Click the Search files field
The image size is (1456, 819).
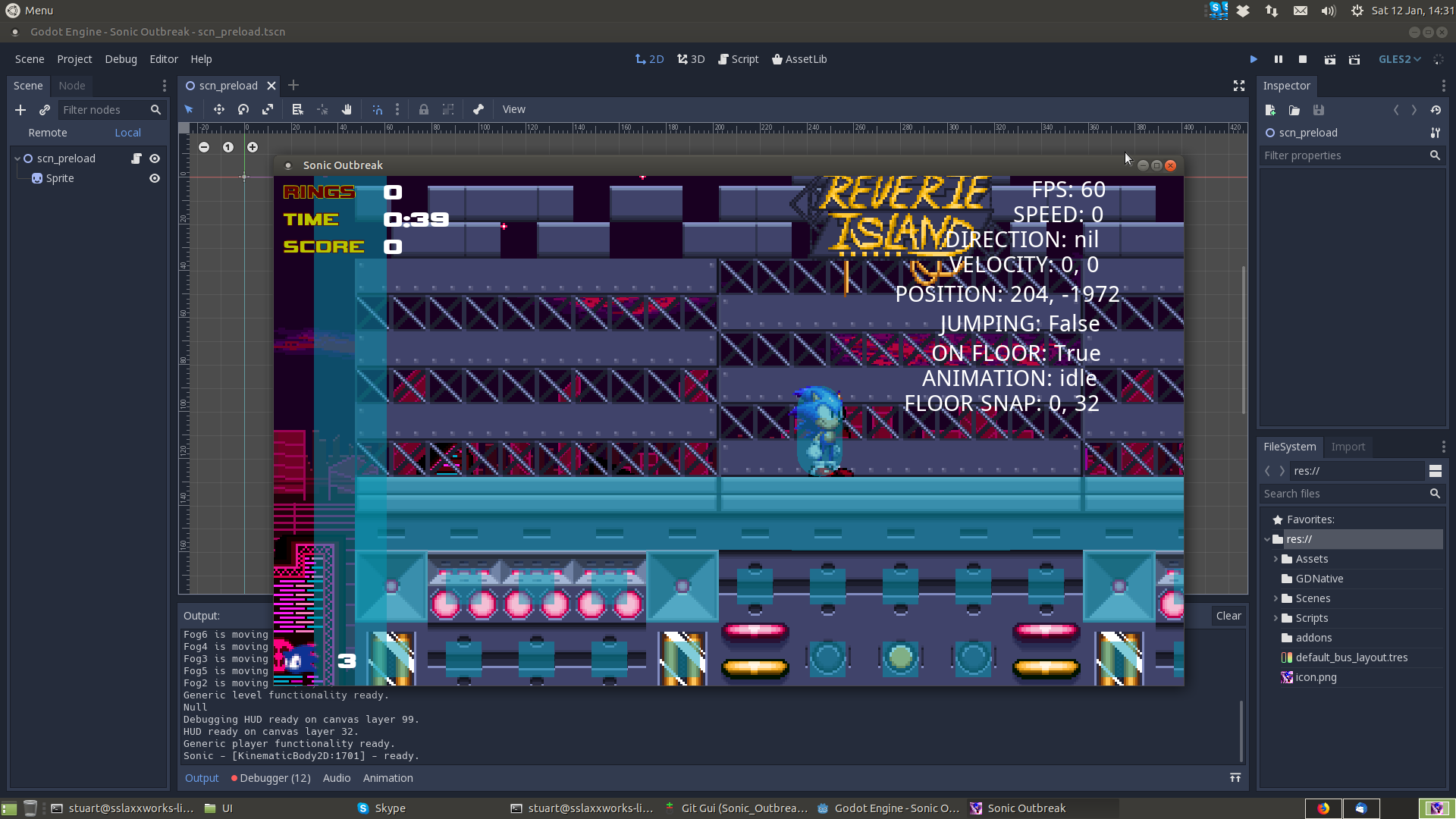1352,494
